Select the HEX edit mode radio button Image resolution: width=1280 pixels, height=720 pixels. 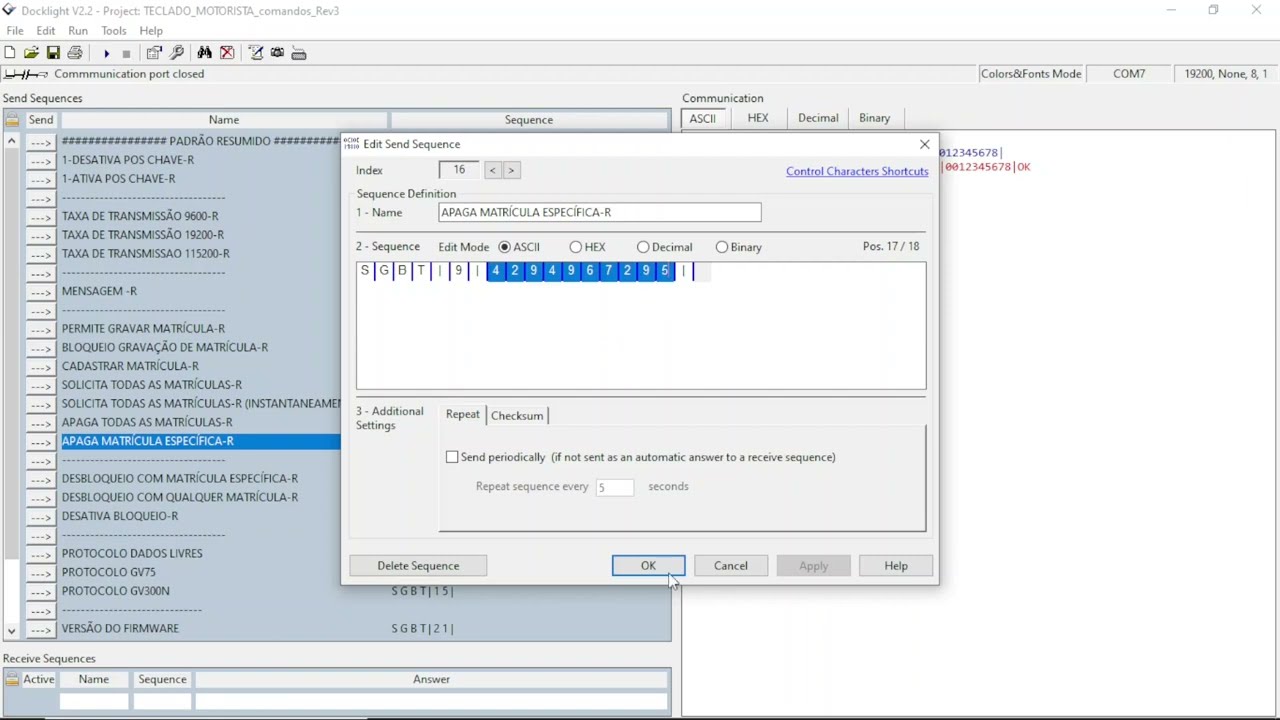(x=576, y=247)
